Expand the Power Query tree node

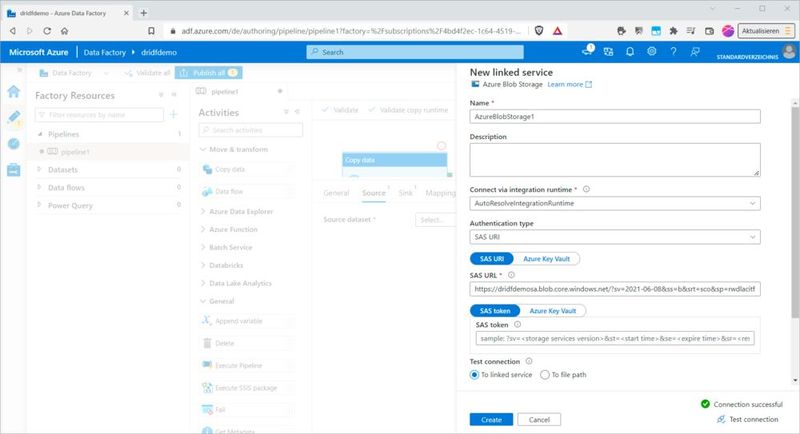[39, 205]
